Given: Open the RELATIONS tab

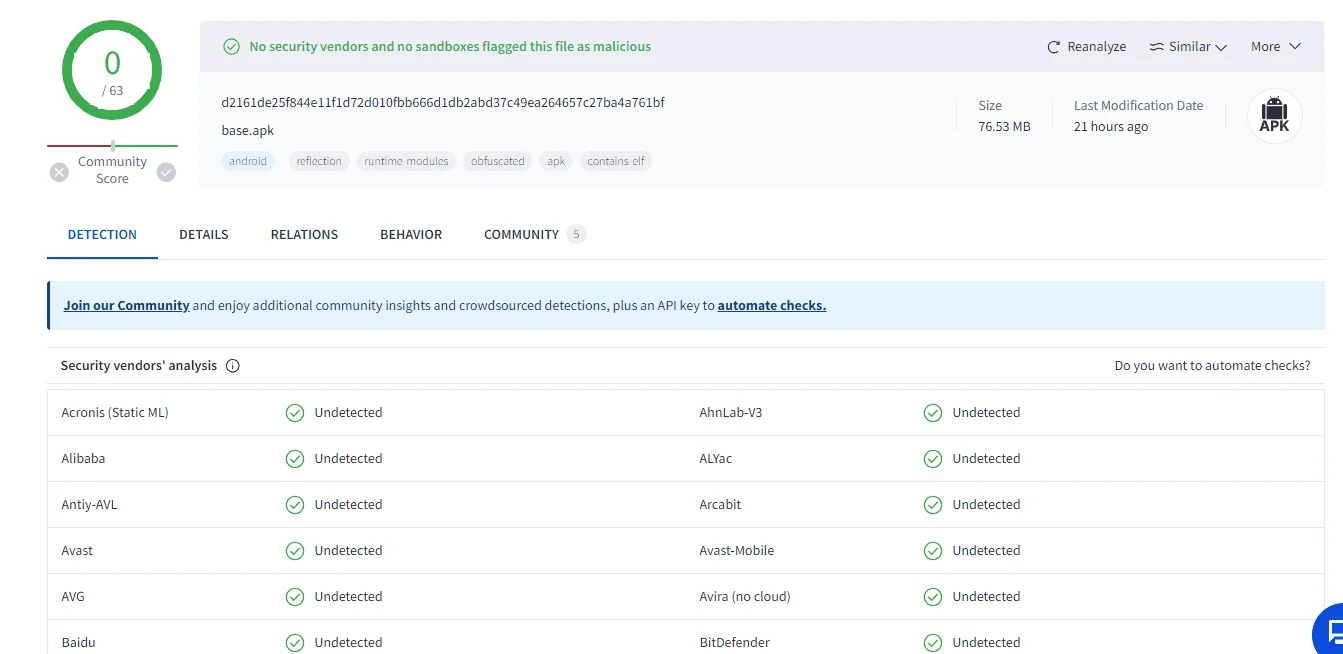Looking at the screenshot, I should click(x=304, y=235).
